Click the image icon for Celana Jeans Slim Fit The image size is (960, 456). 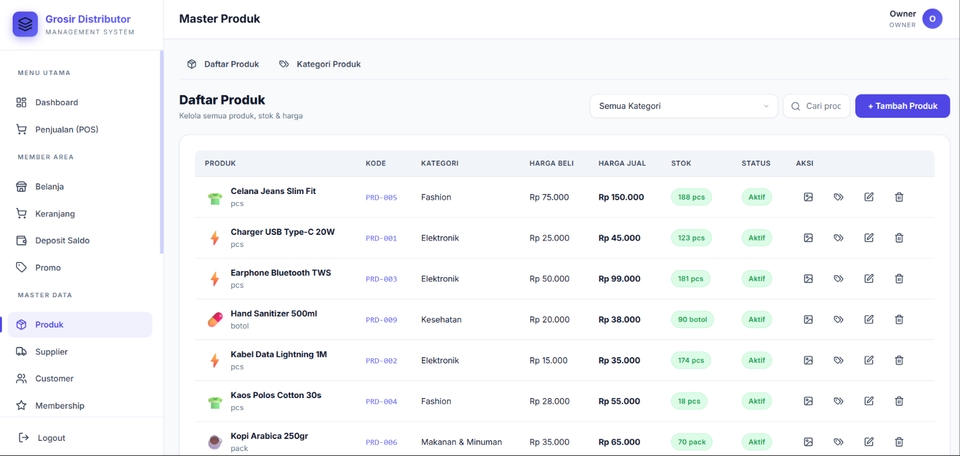(x=808, y=197)
